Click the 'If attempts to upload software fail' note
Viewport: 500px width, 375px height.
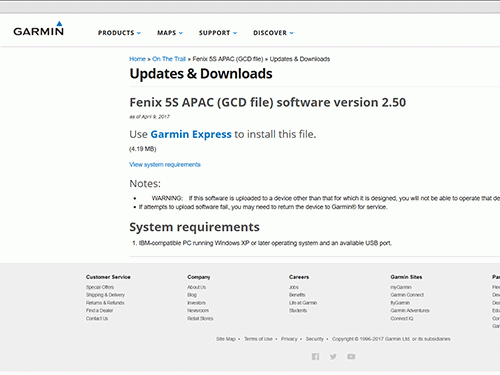click(263, 207)
